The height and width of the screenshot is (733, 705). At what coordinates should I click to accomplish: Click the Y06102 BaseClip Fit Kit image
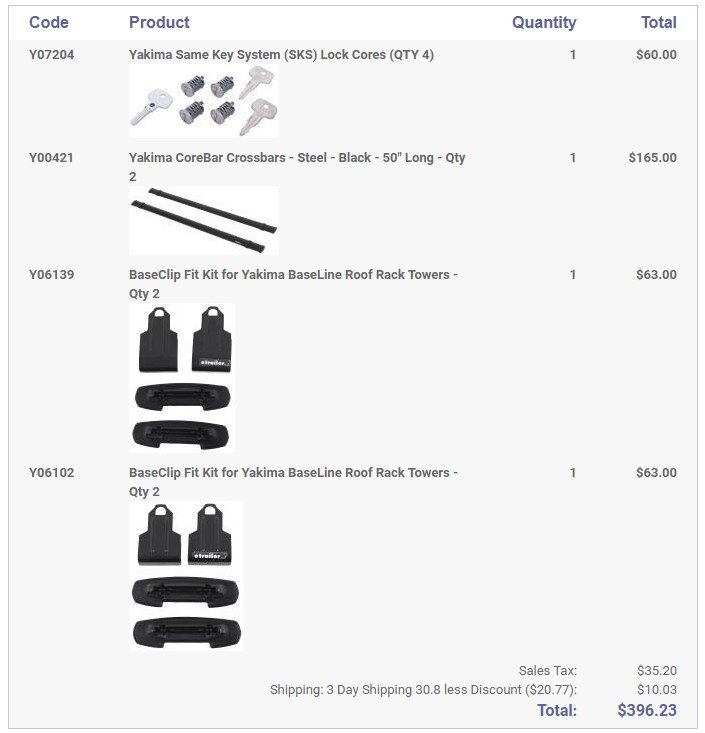point(186,576)
